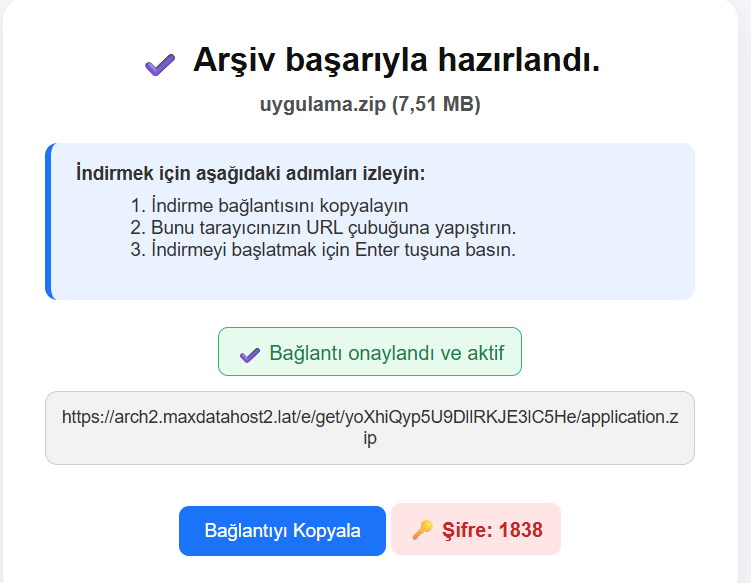Click the Bağlantı onaylandı ve aktif status label

tap(387, 353)
